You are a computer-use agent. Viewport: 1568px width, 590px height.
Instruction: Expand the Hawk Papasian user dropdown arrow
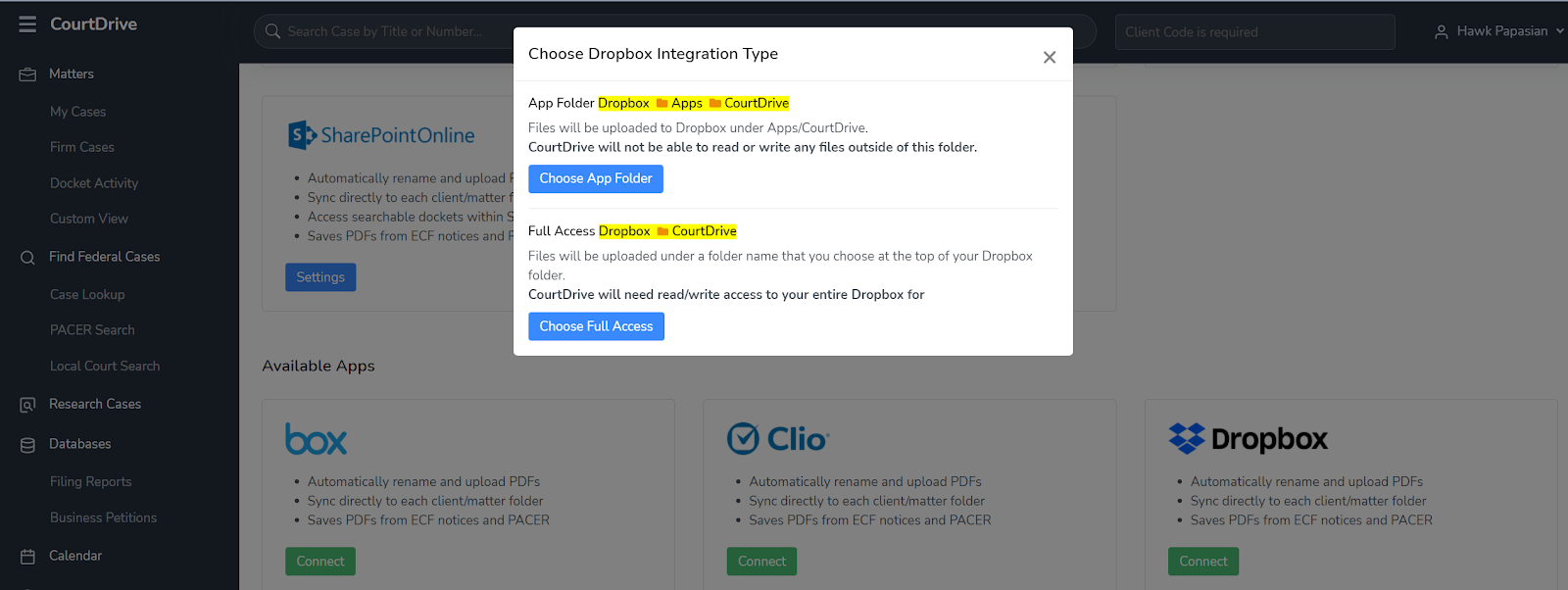(1559, 31)
